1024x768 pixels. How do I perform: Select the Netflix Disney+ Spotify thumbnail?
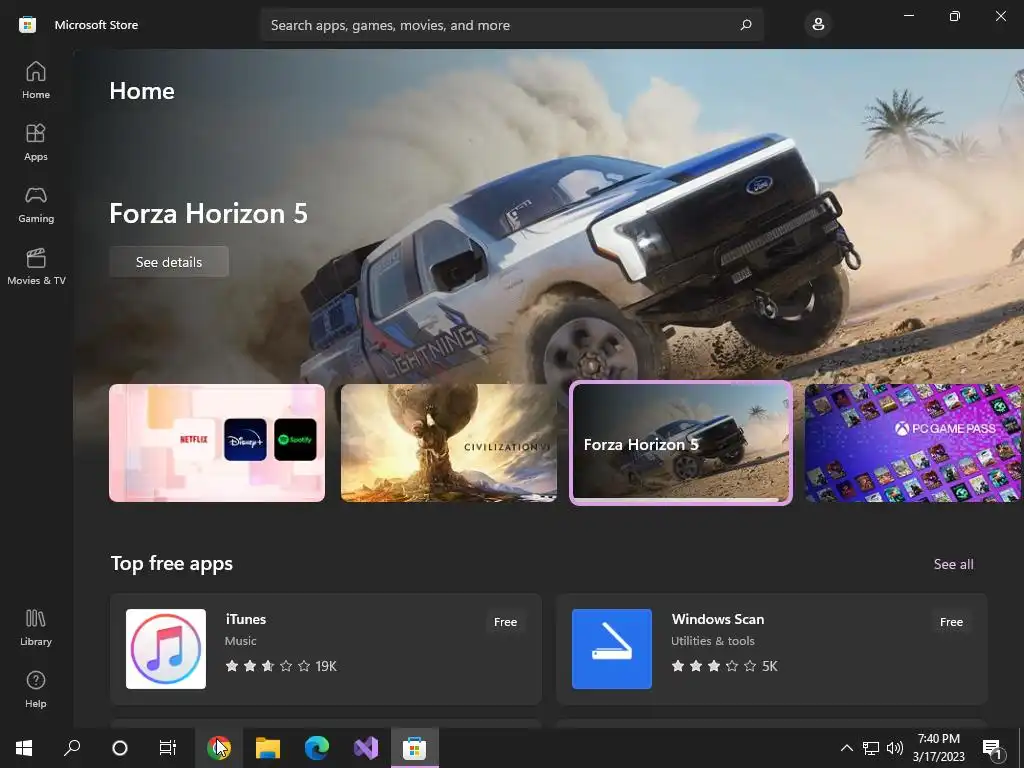point(217,443)
